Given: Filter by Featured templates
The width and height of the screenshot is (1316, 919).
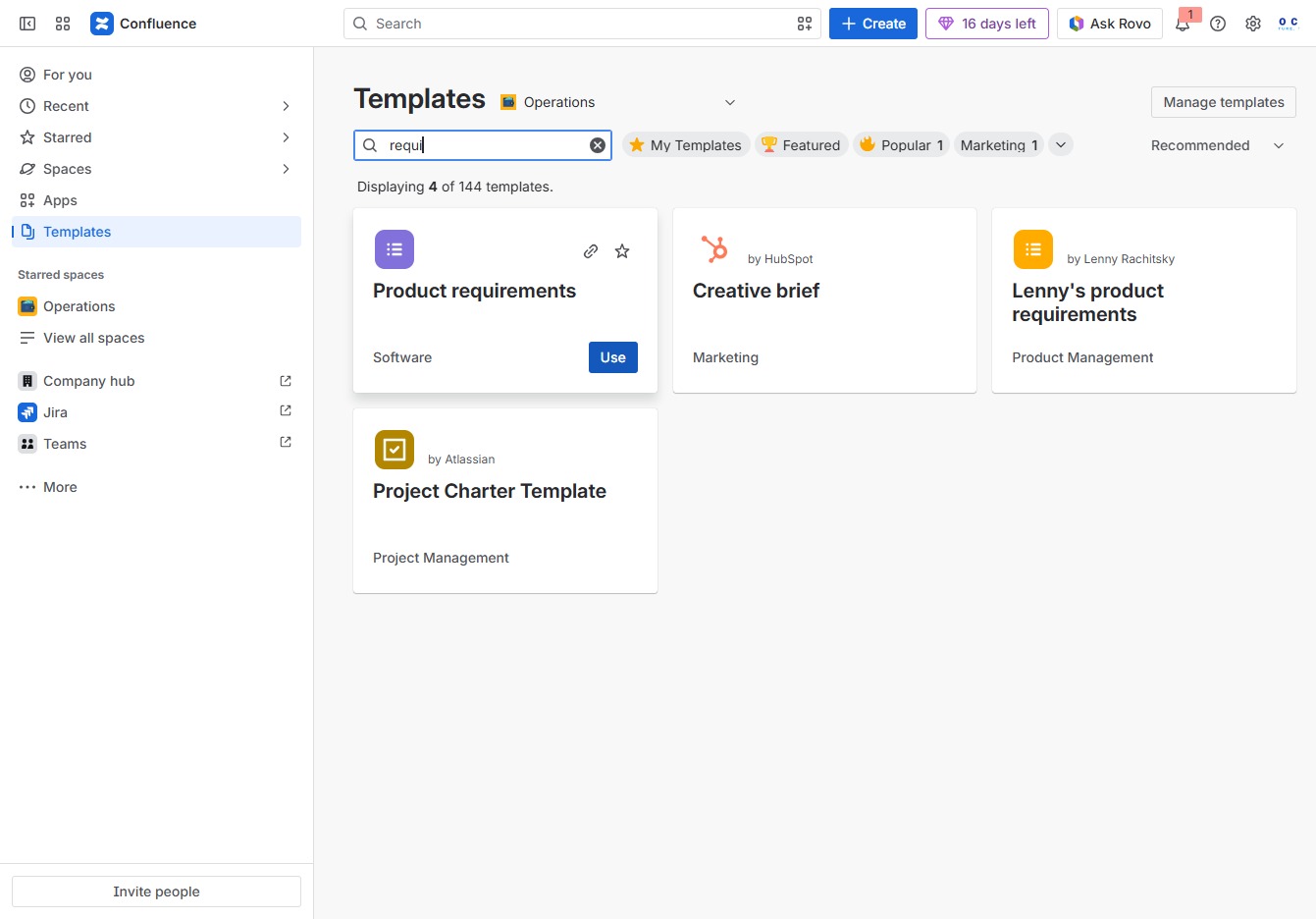Looking at the screenshot, I should 802,145.
